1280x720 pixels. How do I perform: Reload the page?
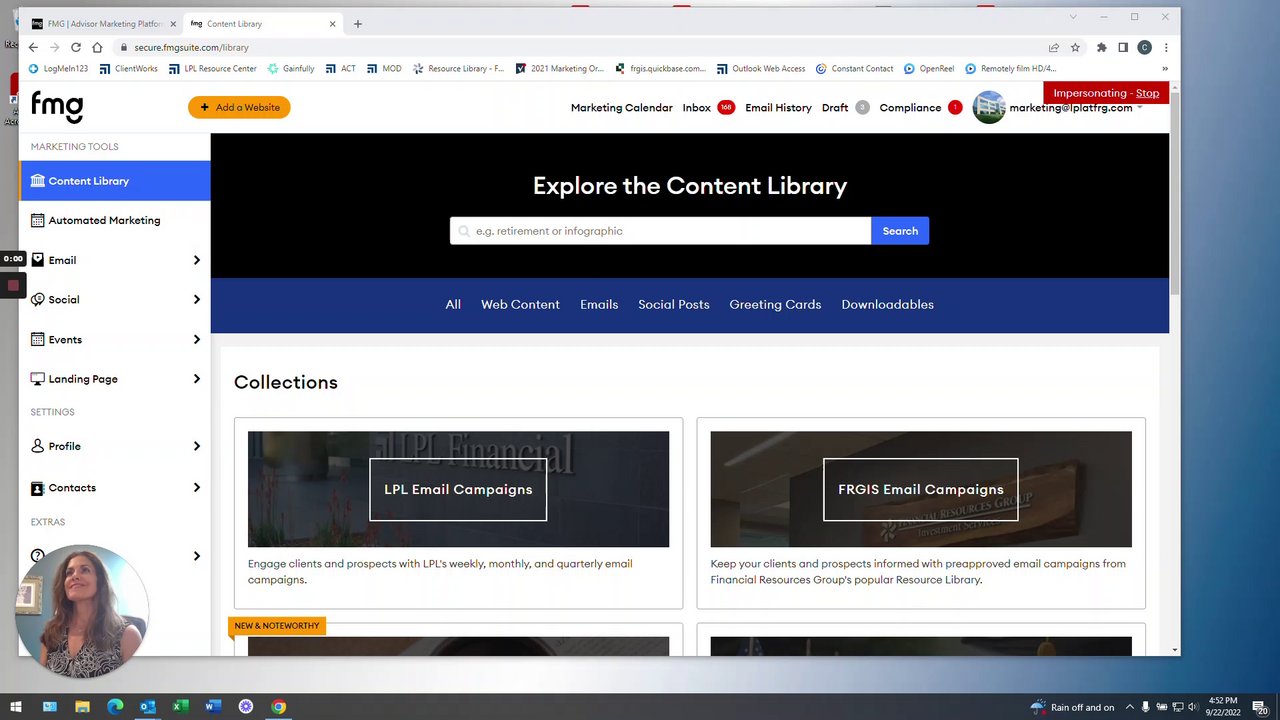[76, 47]
